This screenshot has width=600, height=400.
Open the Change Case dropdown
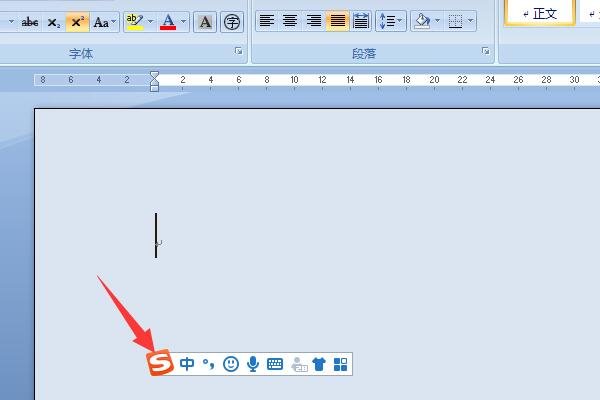click(x=104, y=21)
